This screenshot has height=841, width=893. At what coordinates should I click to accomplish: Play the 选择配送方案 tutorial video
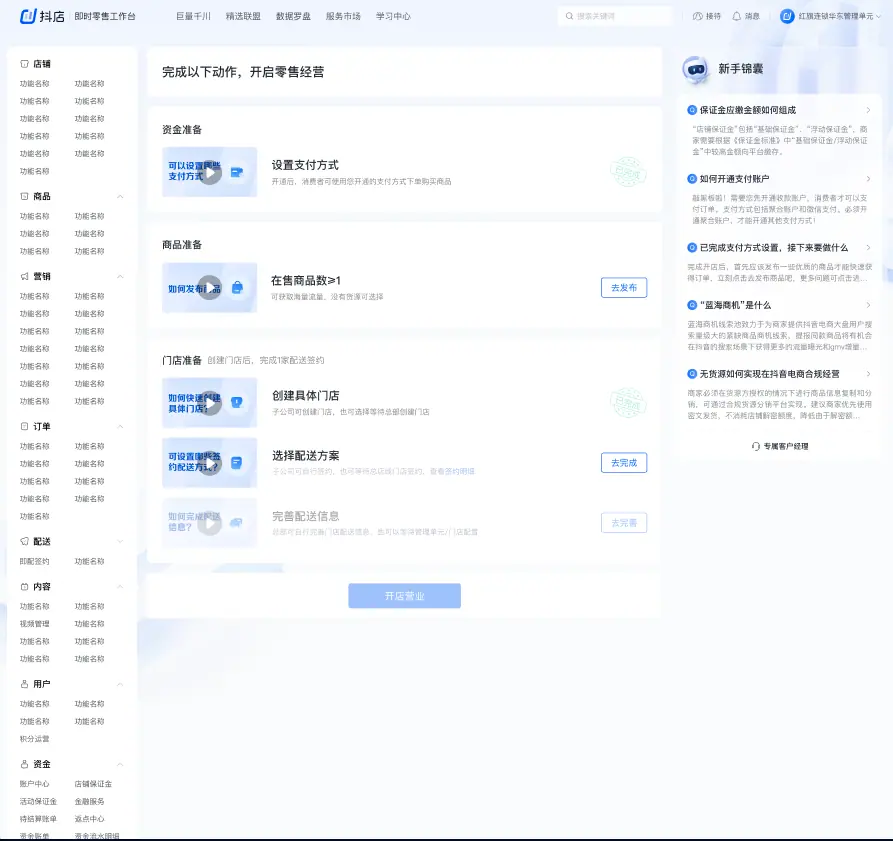[x=210, y=463]
